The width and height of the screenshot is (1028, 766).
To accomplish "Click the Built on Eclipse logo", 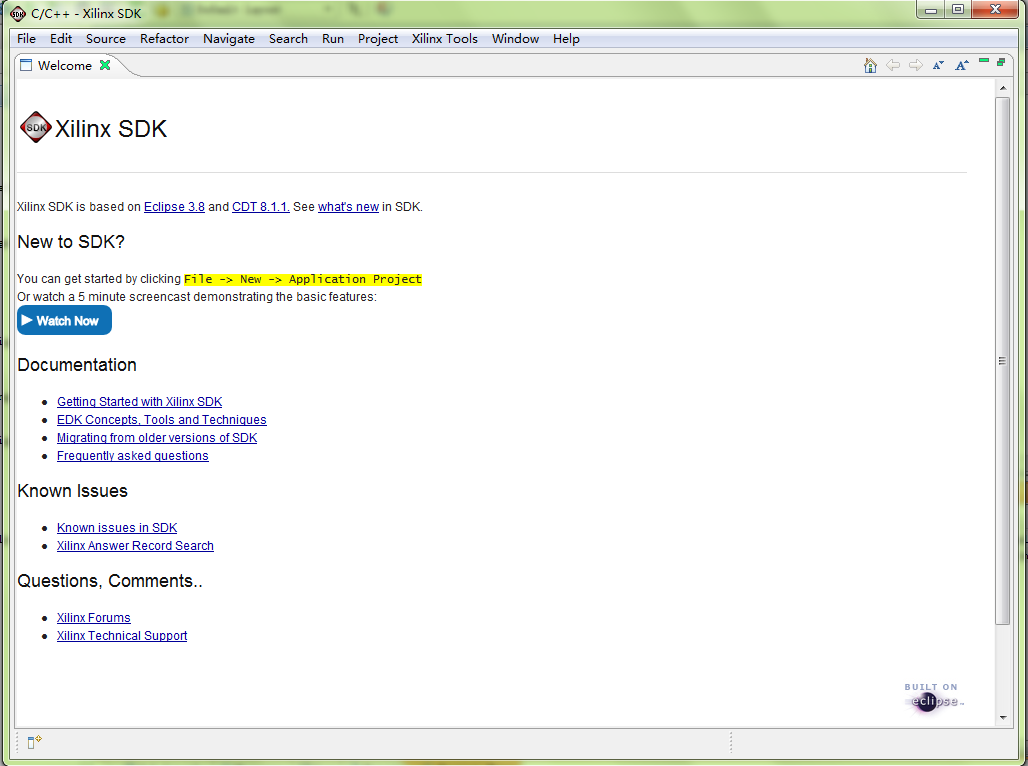I will point(933,696).
